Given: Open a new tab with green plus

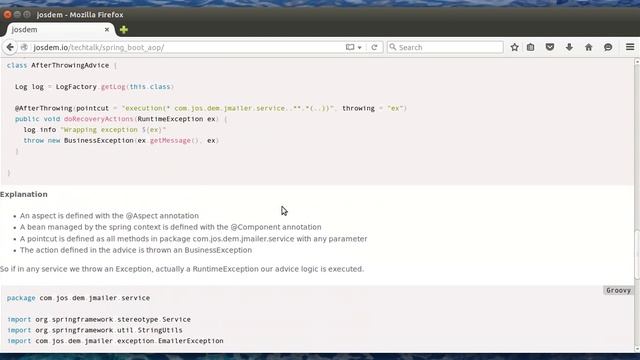Looking at the screenshot, I should pos(124,30).
